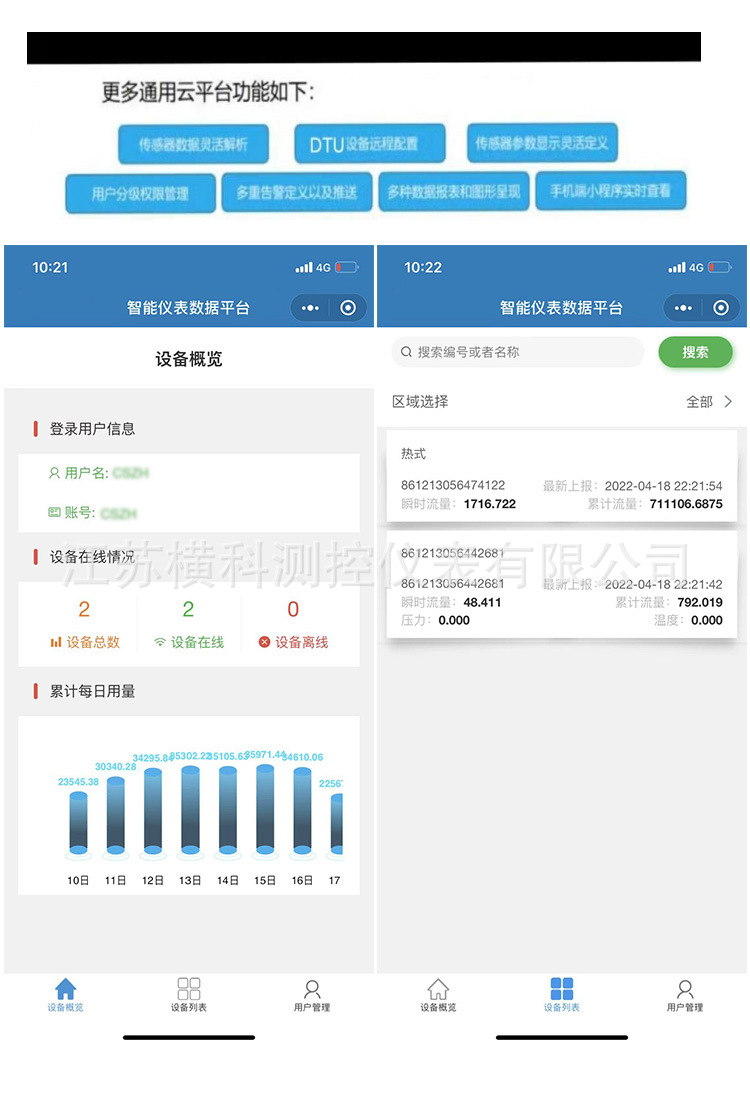Viewport: 750px width, 1112px height.
Task: Open device card 861213056474122
Action: pos(562,477)
